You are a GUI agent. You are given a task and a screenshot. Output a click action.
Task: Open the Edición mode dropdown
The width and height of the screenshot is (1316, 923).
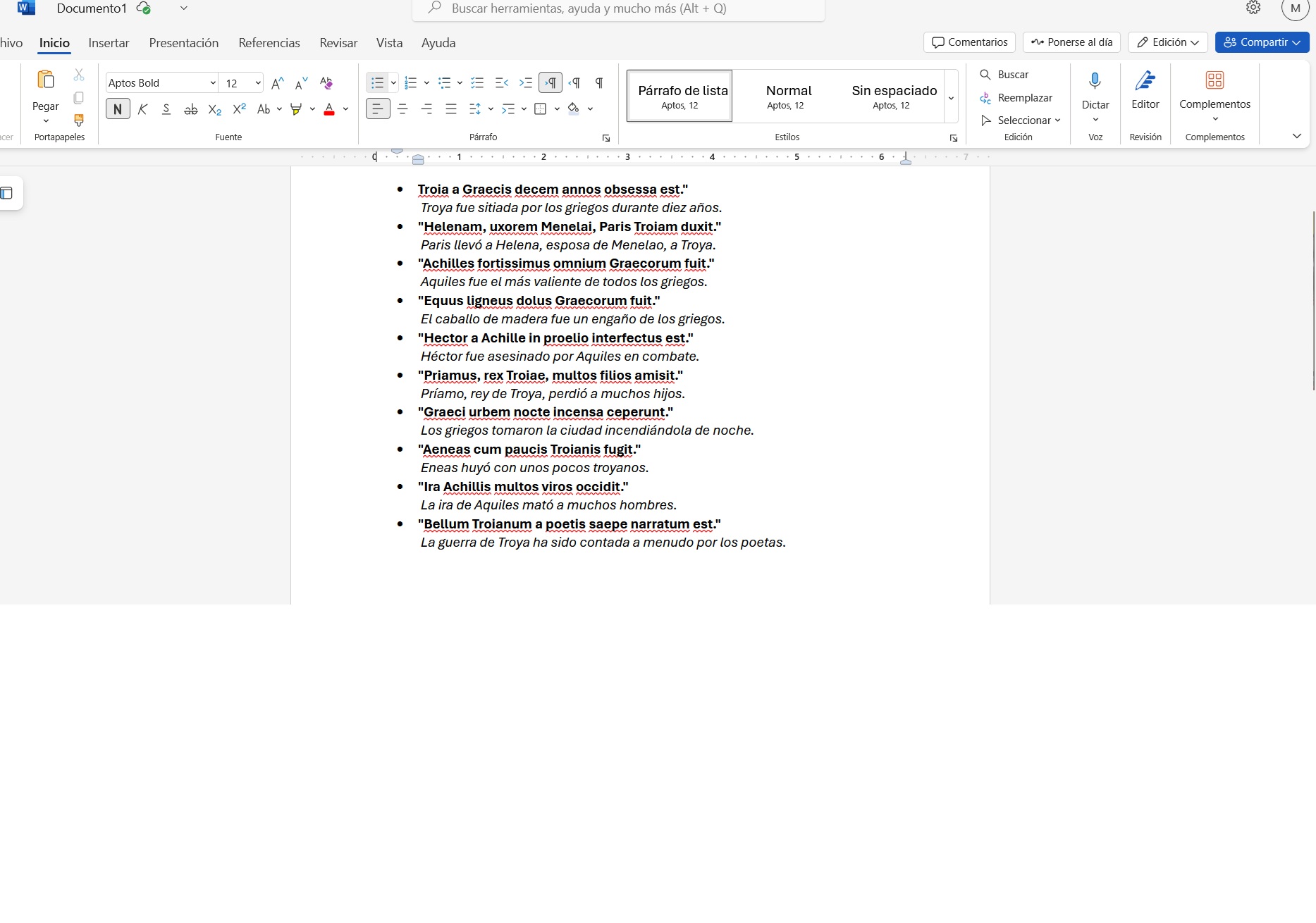coord(1167,42)
